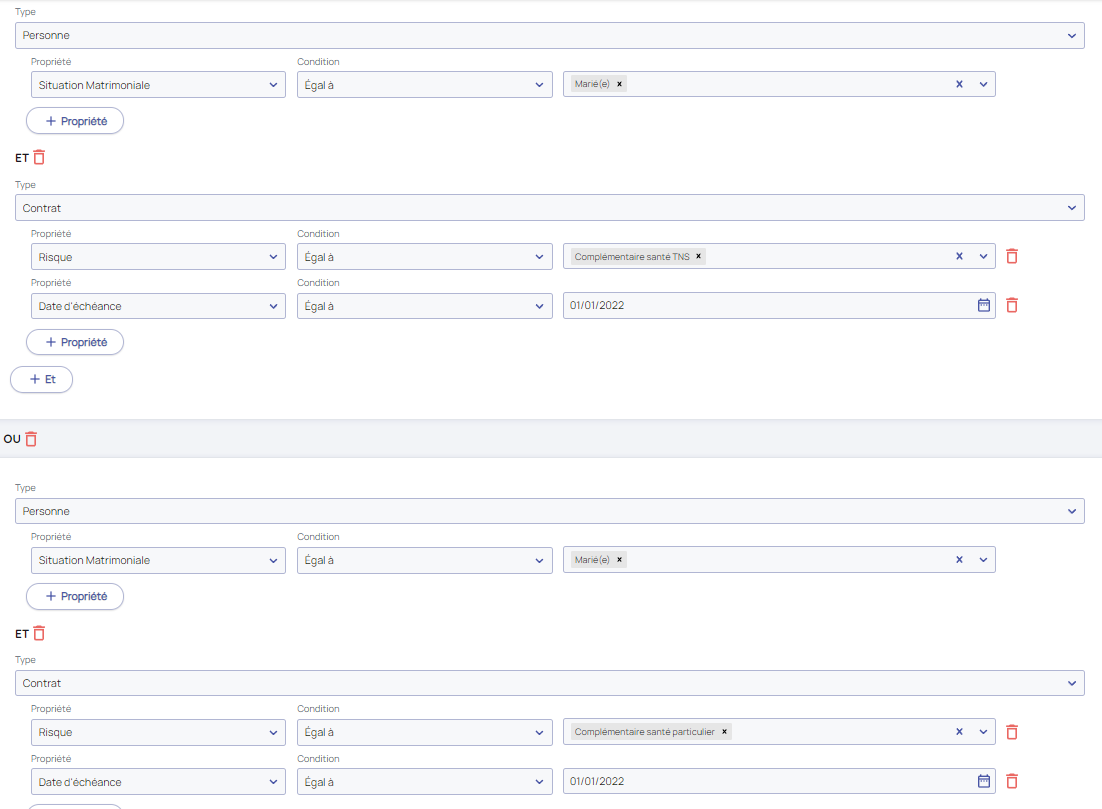Add a property under the topmost Personne block

click(75, 121)
